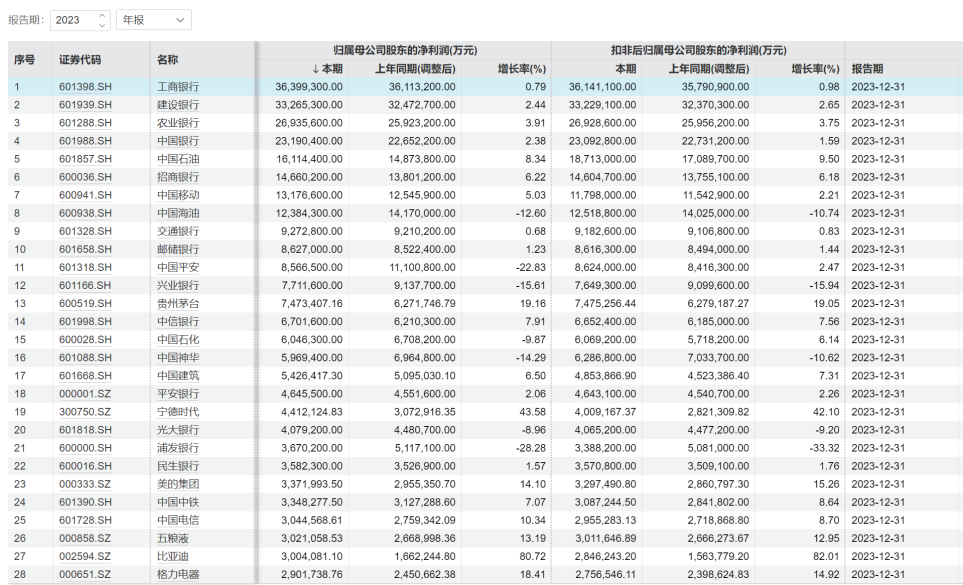Open stock name link 宁德时代
Image resolution: width=963 pixels, height=585 pixels.
coord(177,412)
